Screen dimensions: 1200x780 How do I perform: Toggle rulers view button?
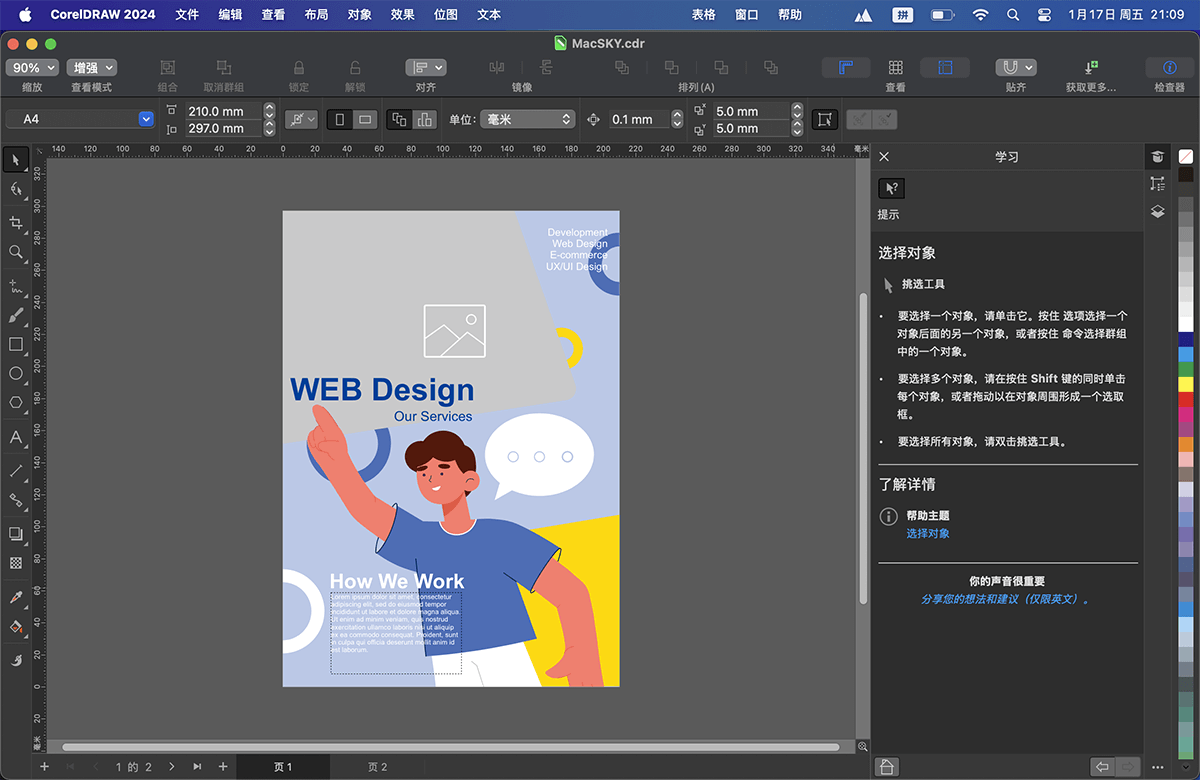[846, 68]
